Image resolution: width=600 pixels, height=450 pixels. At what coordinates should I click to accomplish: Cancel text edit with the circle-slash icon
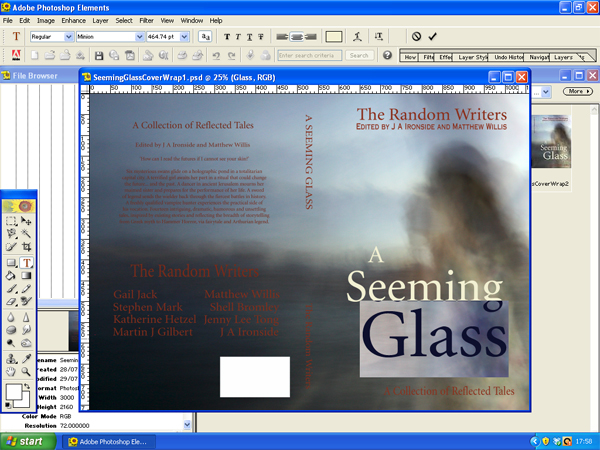415,37
